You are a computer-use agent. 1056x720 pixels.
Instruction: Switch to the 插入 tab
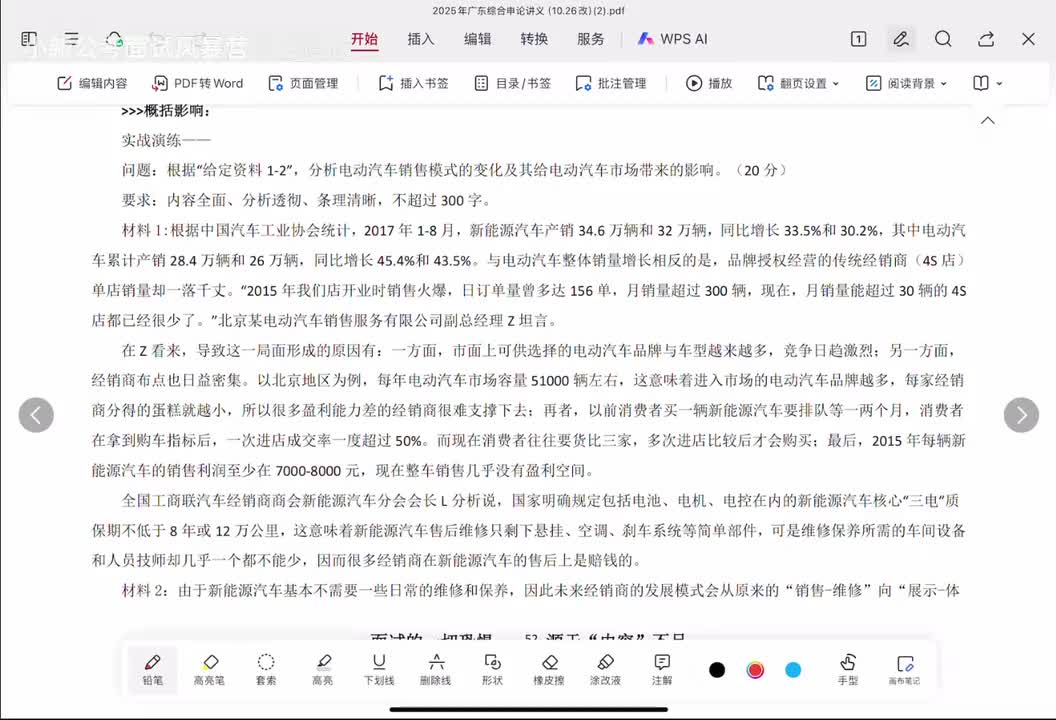coord(421,39)
